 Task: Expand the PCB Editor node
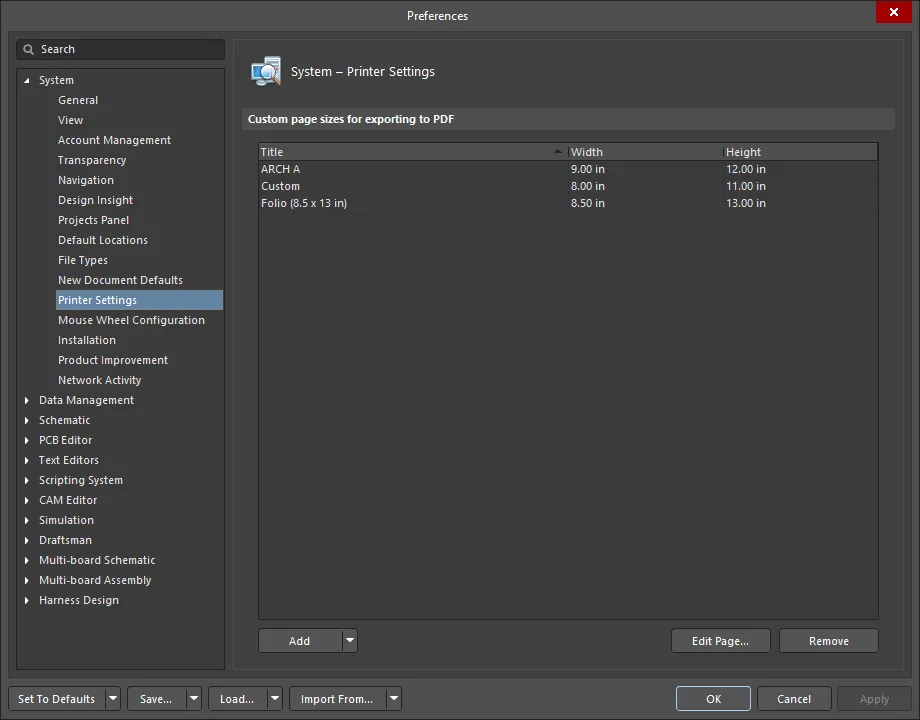click(26, 440)
